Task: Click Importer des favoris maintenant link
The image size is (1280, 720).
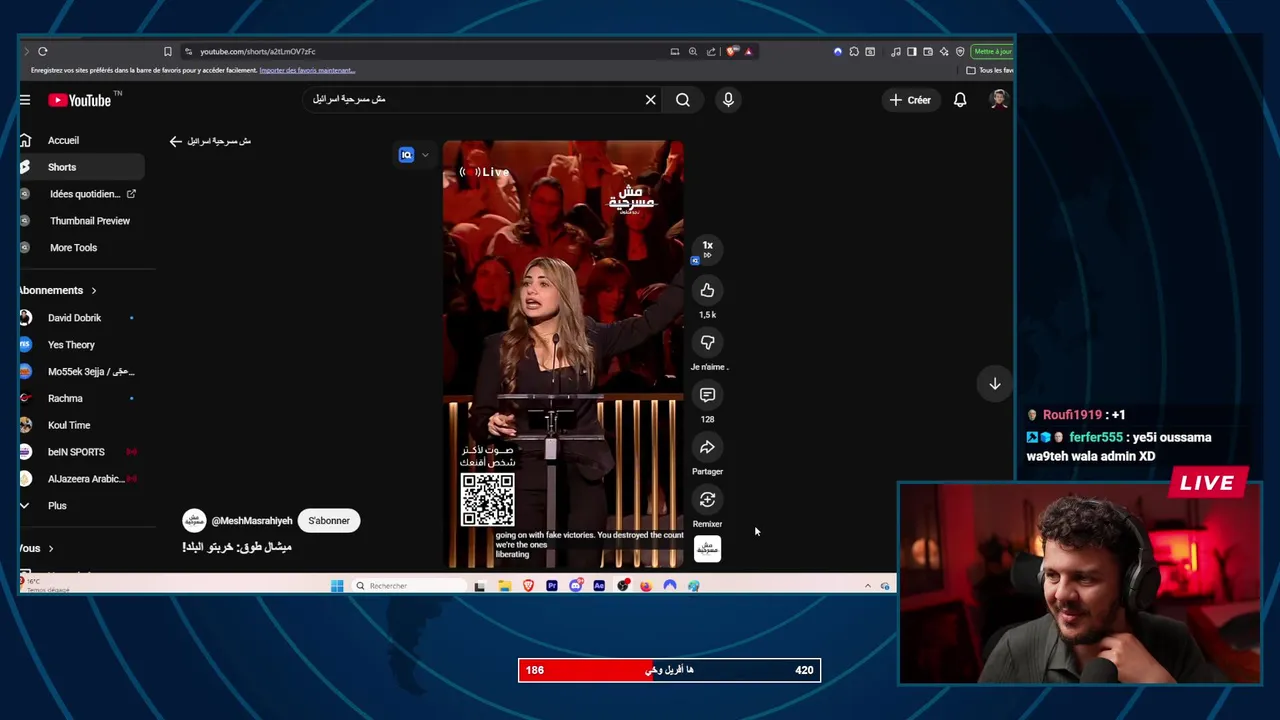Action: pos(307,70)
